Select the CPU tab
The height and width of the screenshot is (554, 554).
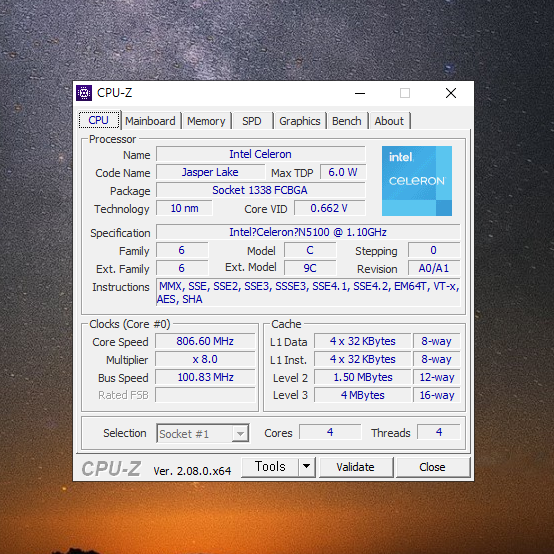pyautogui.click(x=99, y=120)
